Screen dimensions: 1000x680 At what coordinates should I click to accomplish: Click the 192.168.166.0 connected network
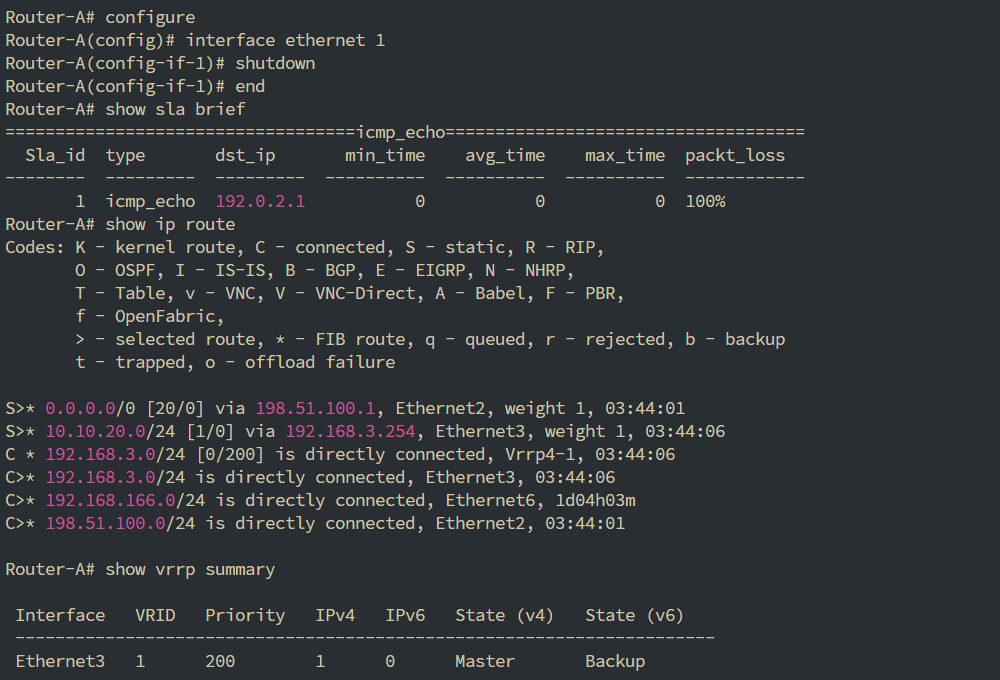tap(110, 500)
